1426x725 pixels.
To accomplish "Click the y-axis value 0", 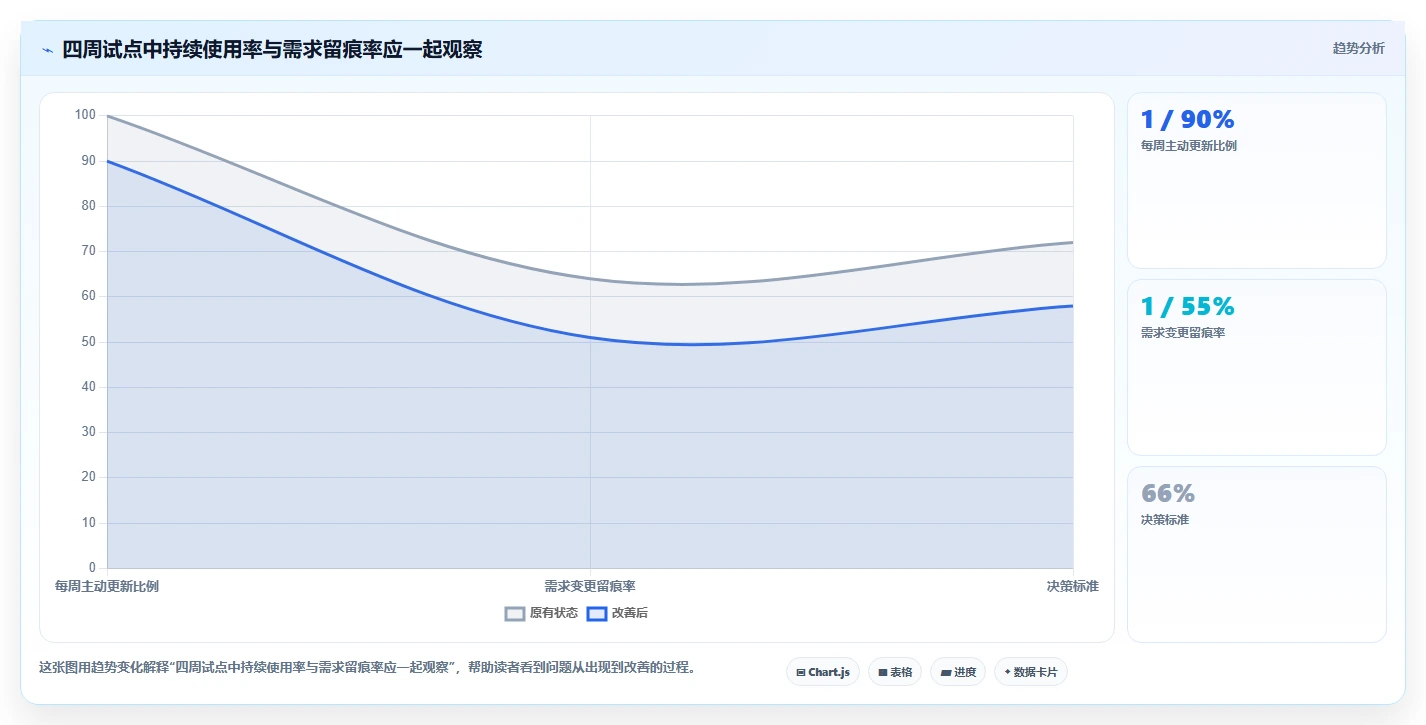I will click(x=92, y=568).
